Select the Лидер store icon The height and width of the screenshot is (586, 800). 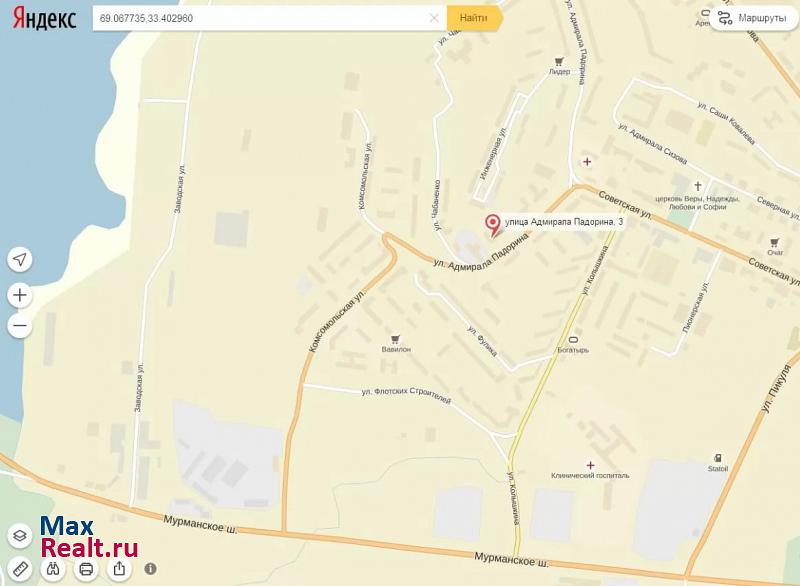559,62
